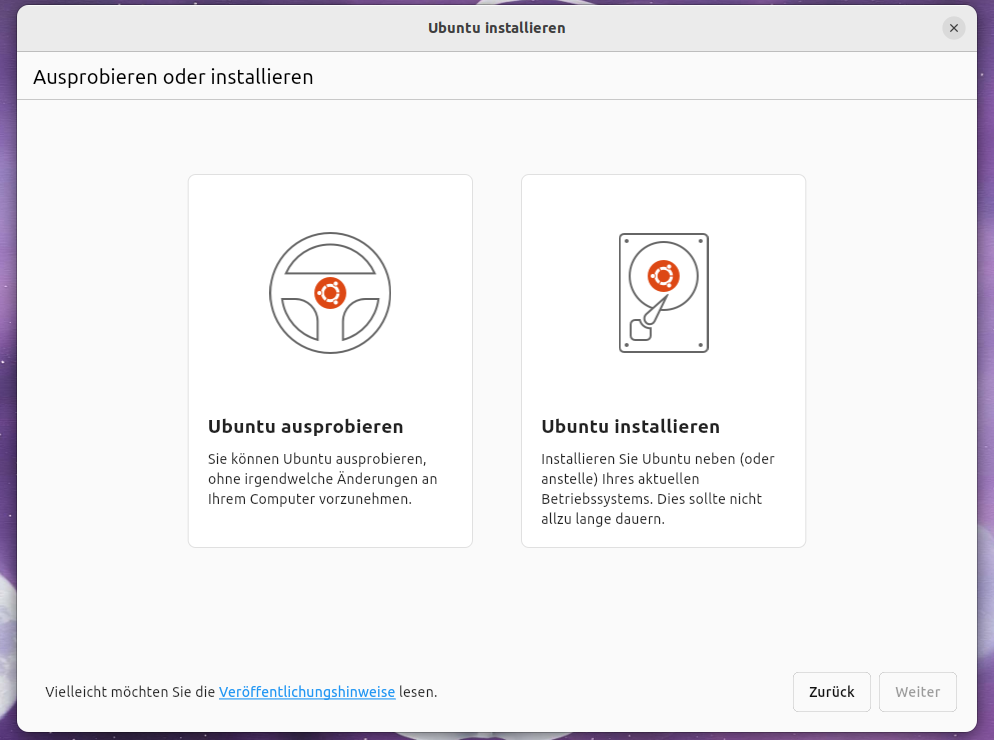The height and width of the screenshot is (740, 994).
Task: Go back with the Zurück button
Action: pos(831,692)
